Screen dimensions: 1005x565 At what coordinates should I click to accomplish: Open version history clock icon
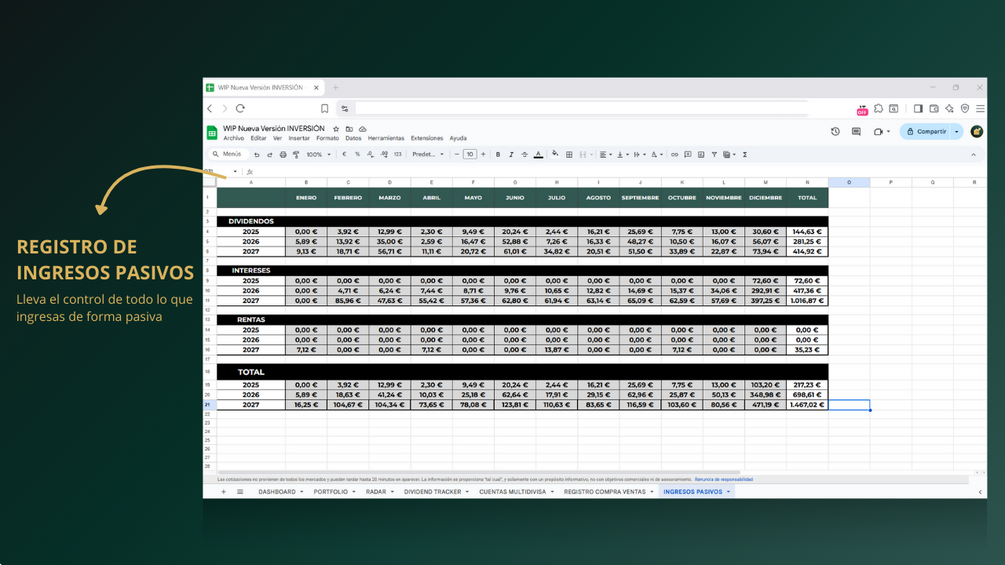coord(835,131)
